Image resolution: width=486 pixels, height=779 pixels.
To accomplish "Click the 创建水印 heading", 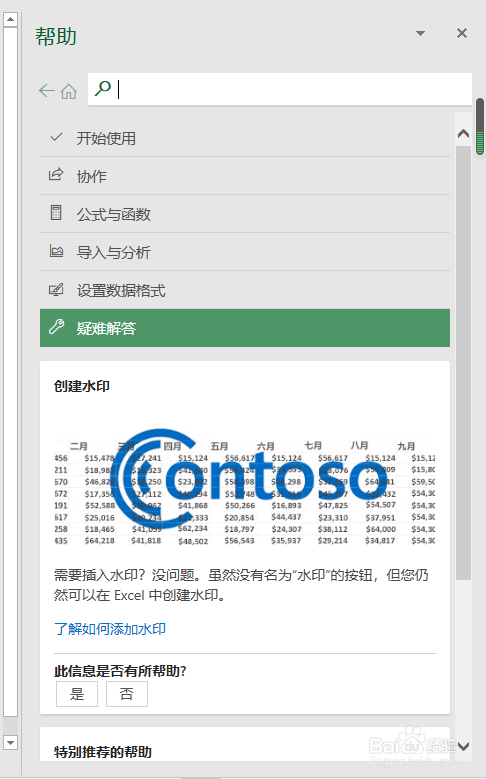I will pos(82,386).
